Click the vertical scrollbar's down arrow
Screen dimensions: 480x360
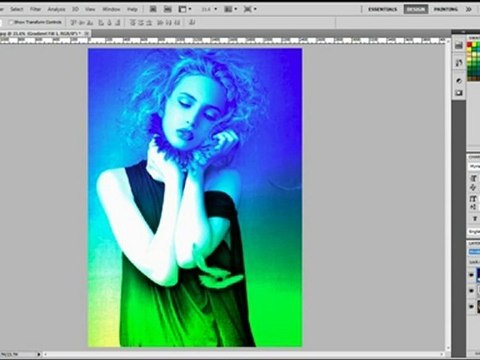tap(447, 348)
